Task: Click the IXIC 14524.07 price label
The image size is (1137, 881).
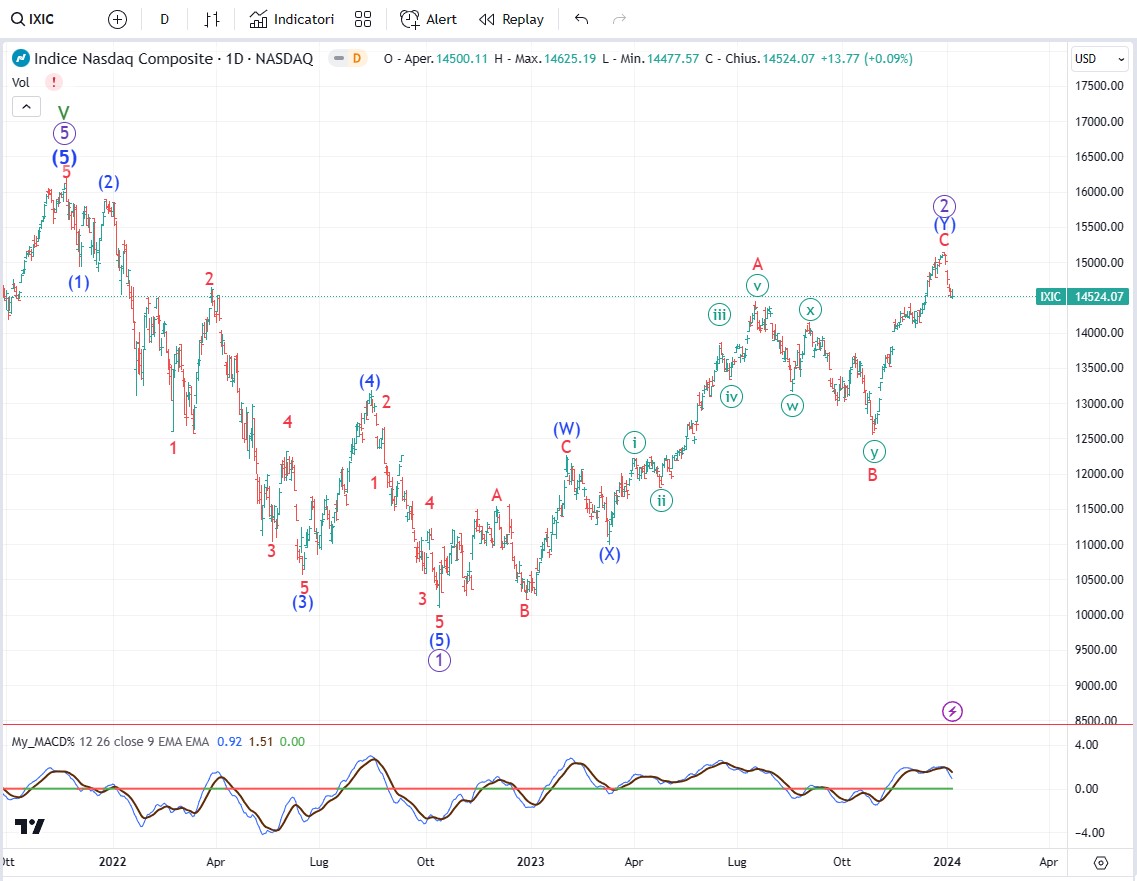Action: [x=1083, y=297]
